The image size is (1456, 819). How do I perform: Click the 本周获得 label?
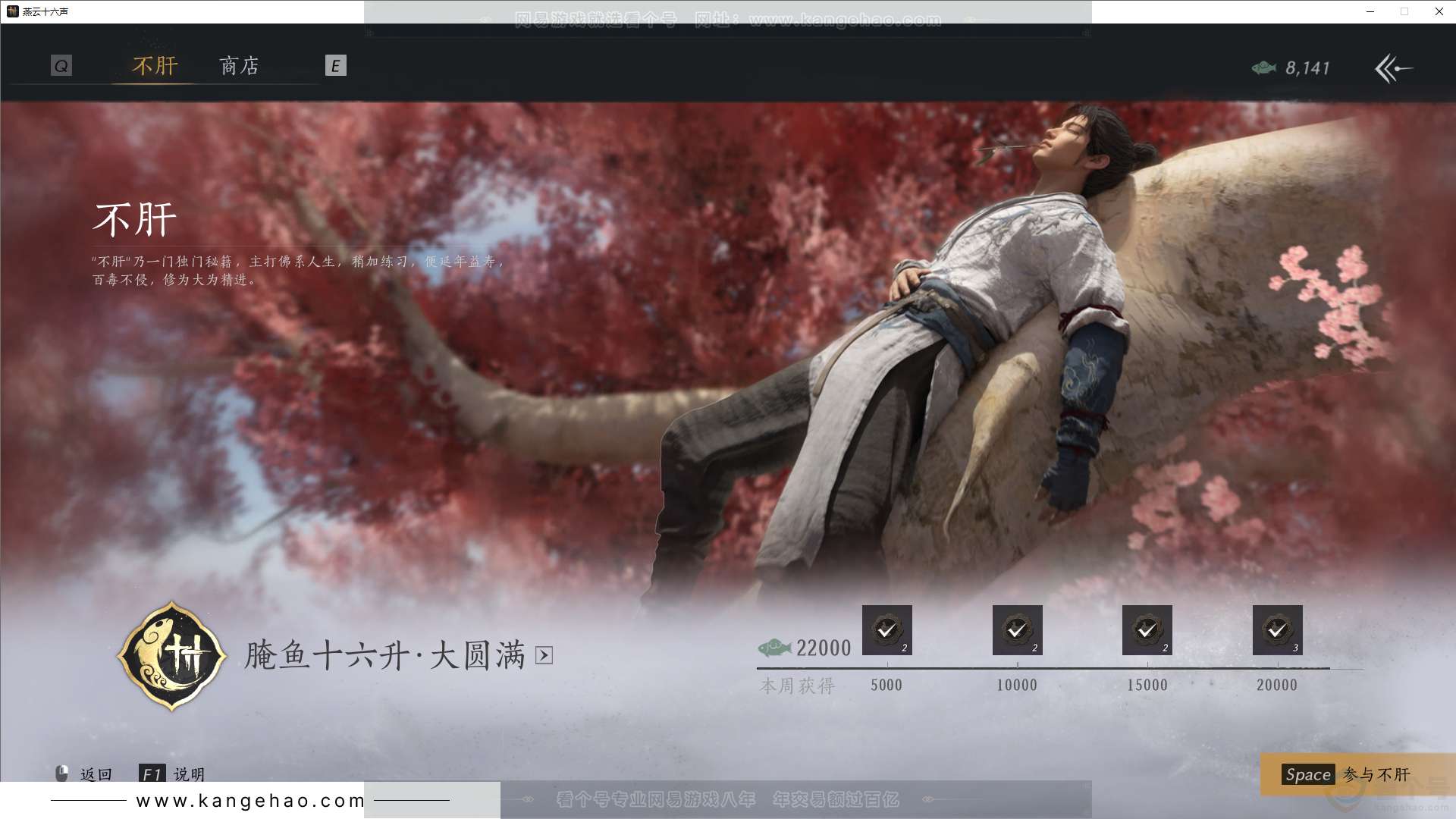797,686
